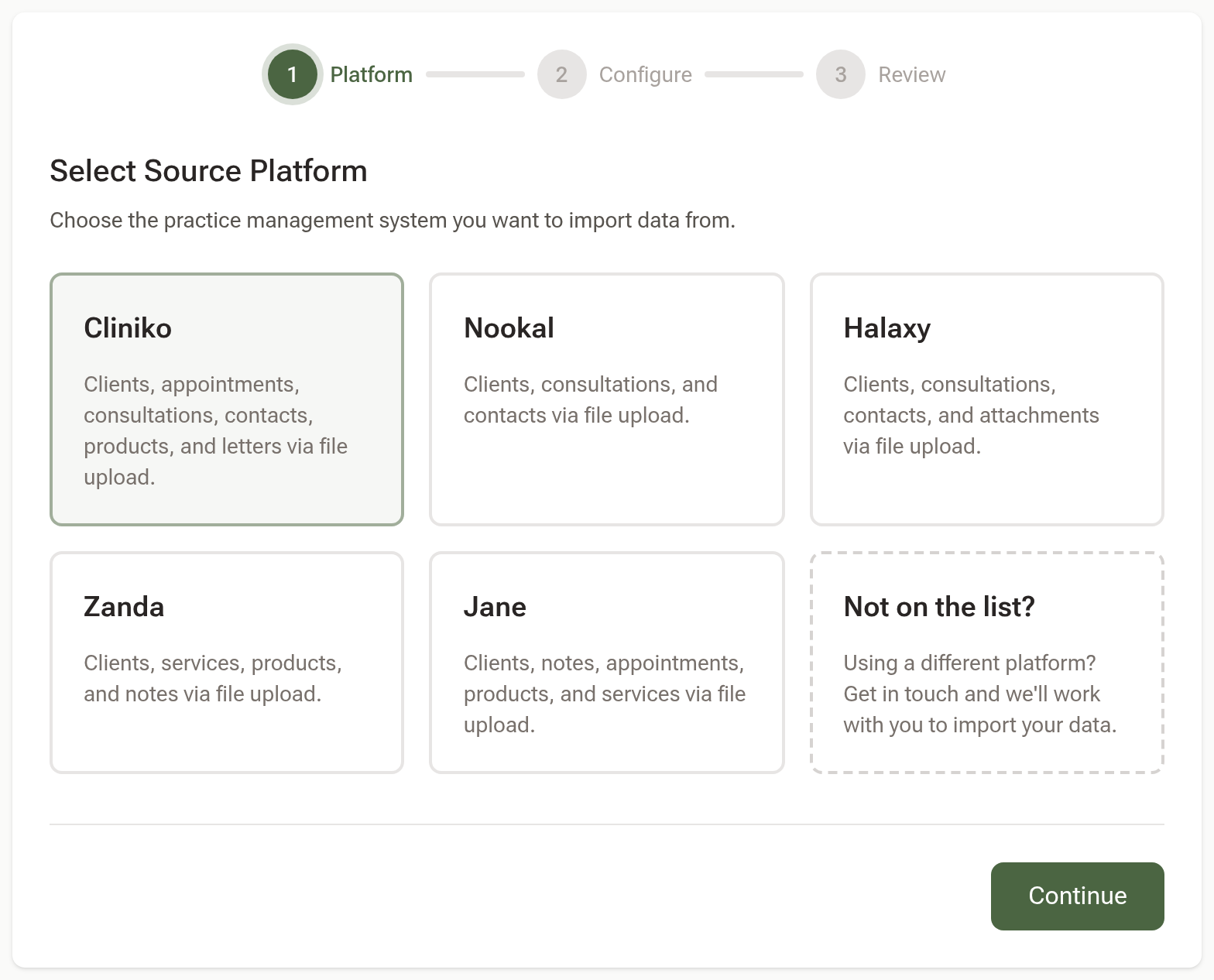
Task: Click 'Get in touch and we'll work' text
Action: (x=972, y=694)
